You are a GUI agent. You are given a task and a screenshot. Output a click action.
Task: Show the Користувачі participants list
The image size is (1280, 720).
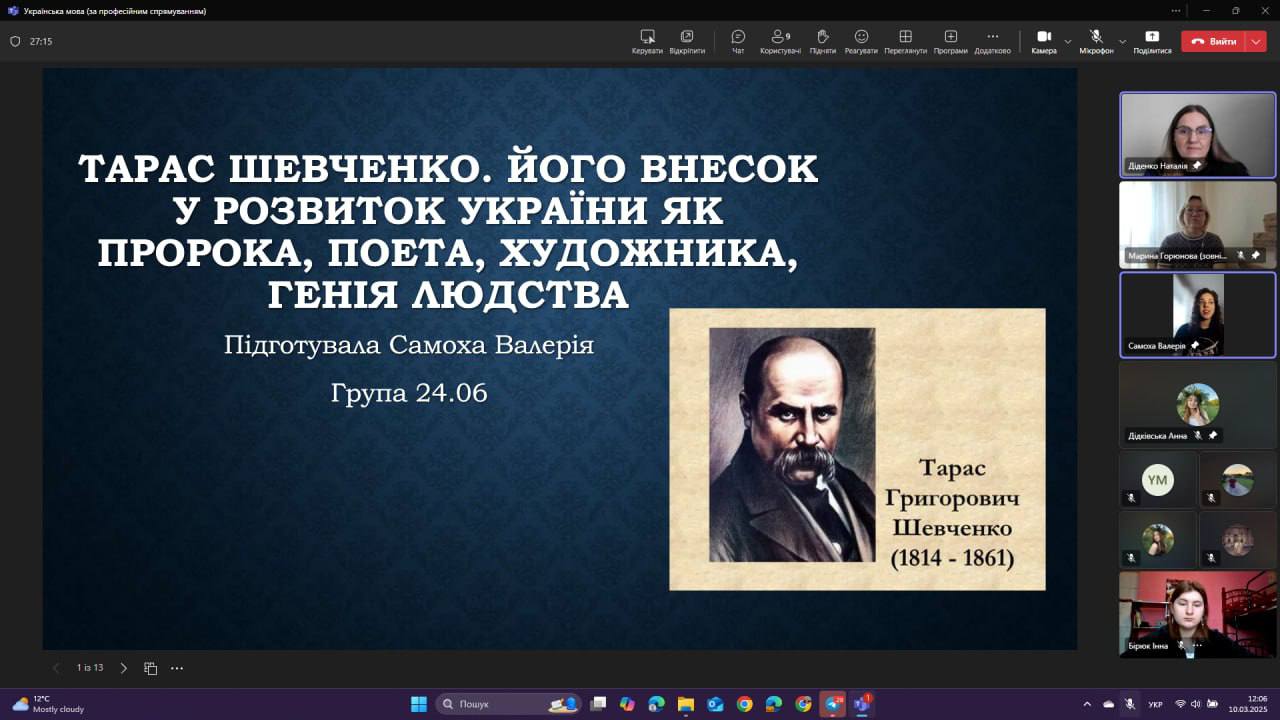coord(780,40)
